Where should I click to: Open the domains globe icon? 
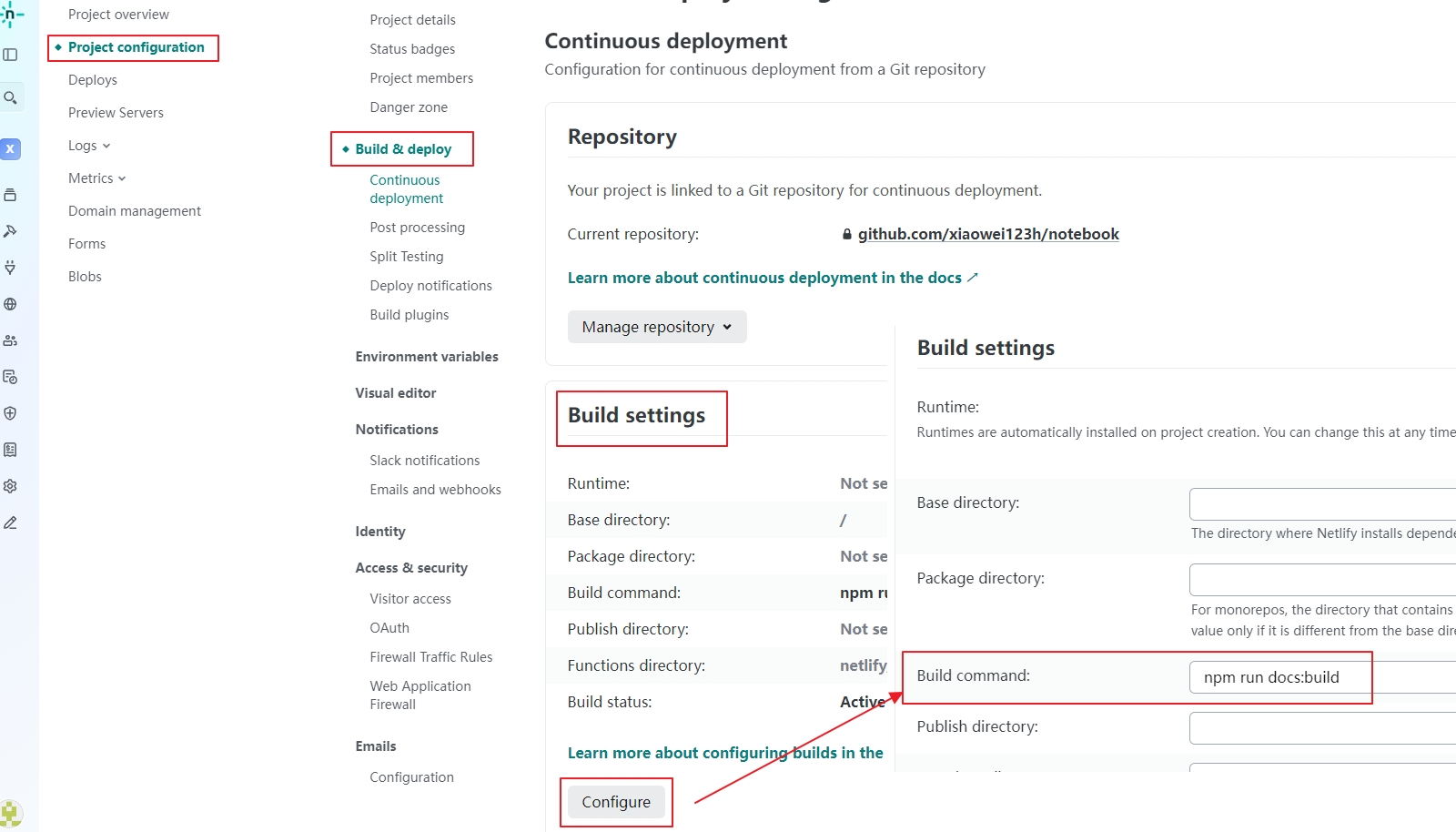pyautogui.click(x=10, y=304)
